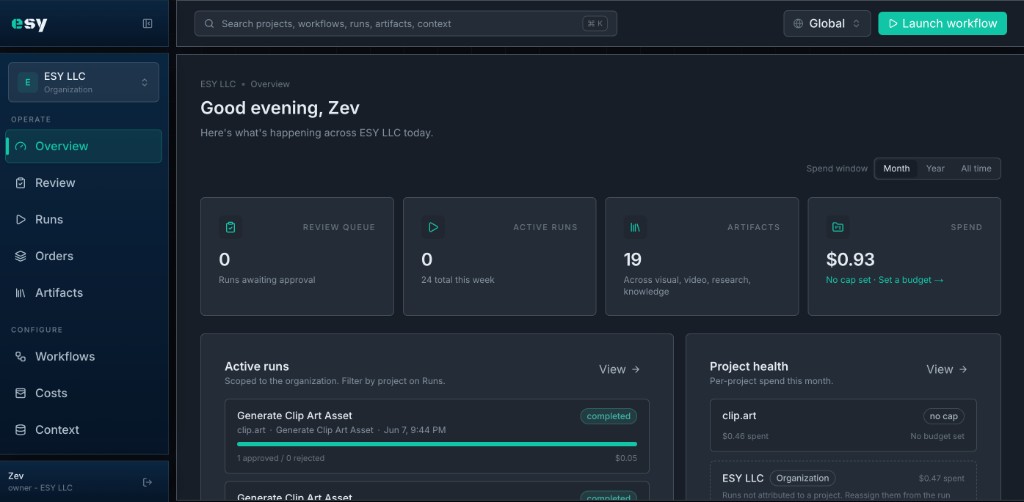Click the ⌘K shortcut badge
The width and height of the screenshot is (1024, 502).
595,24
